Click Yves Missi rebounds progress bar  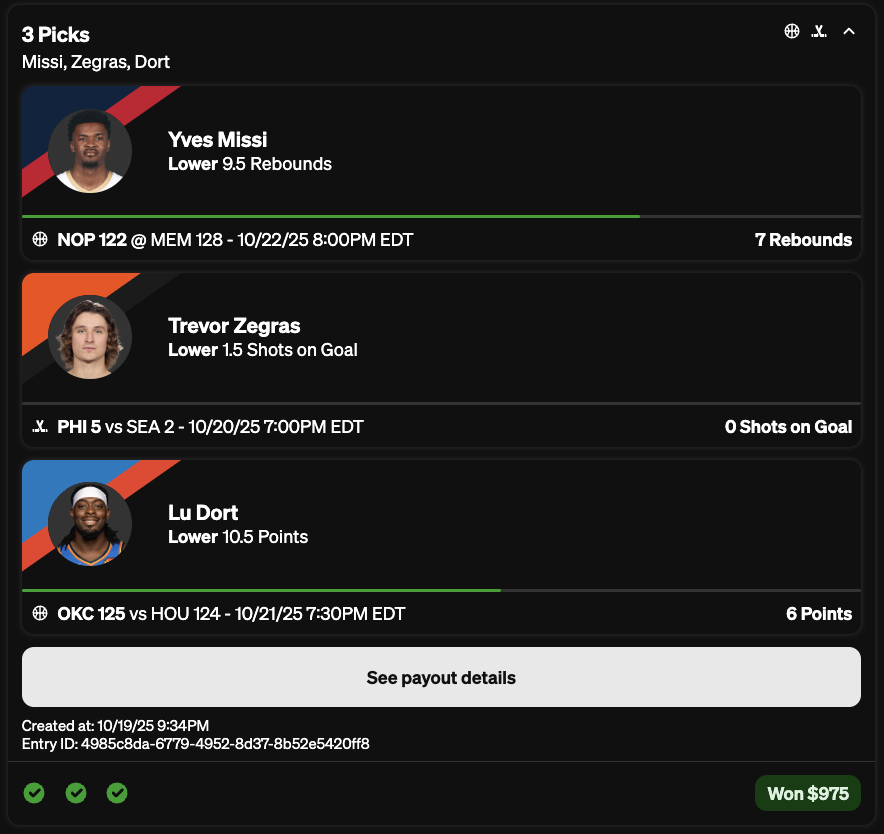330,216
